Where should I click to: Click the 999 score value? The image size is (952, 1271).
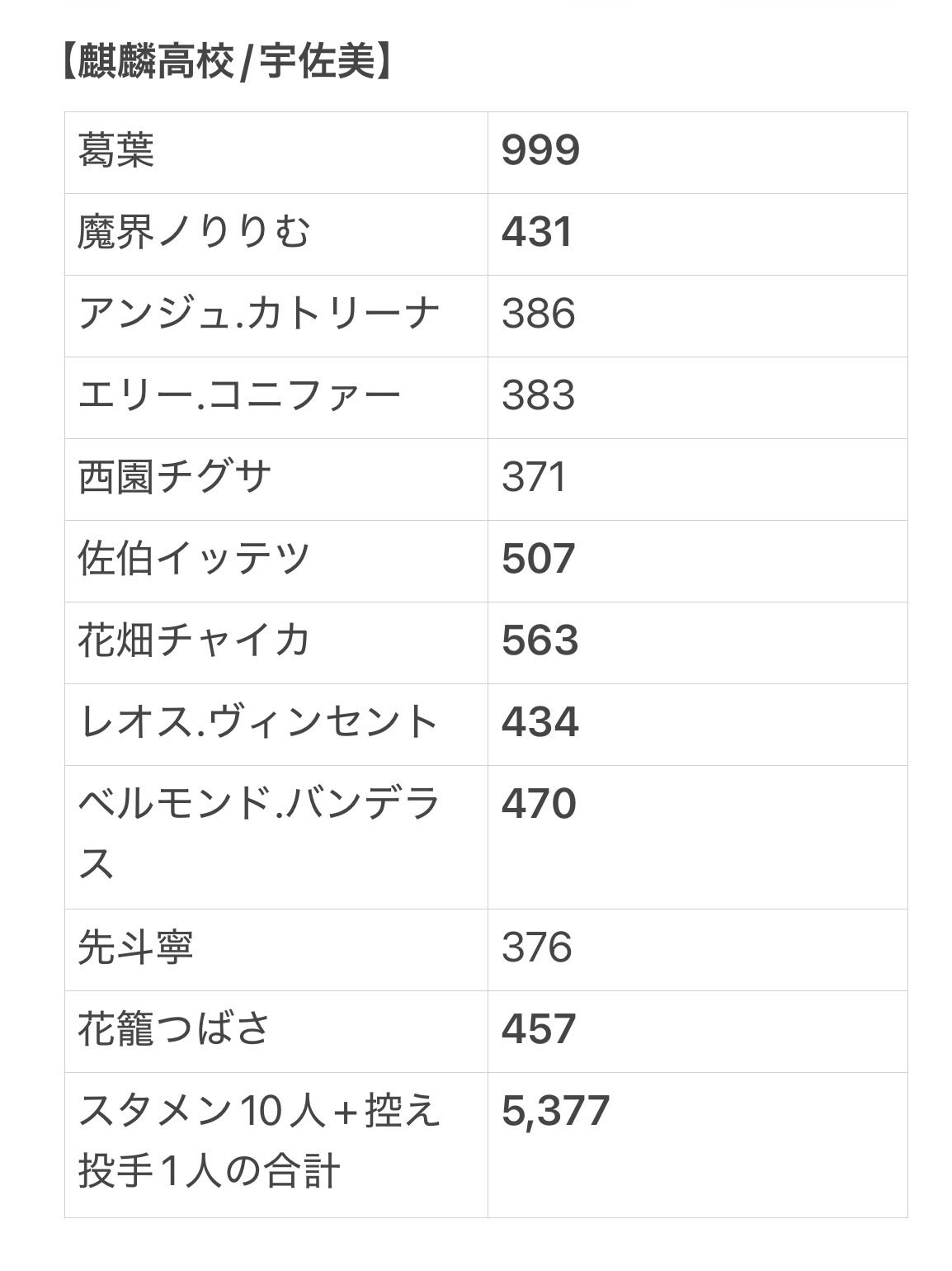pos(540,150)
